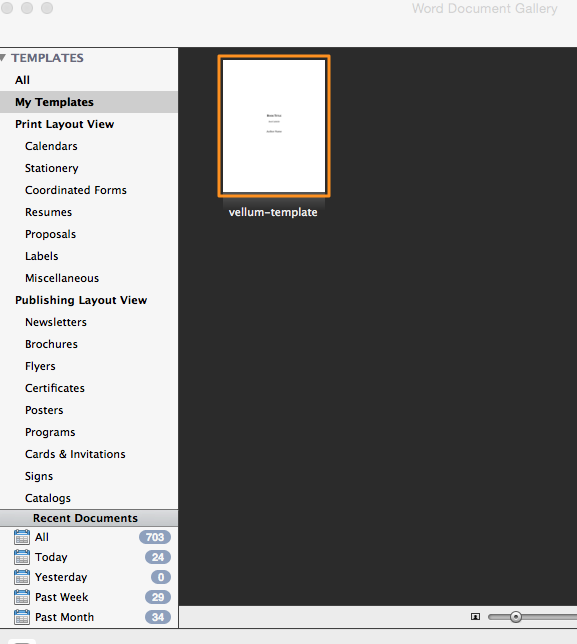Image resolution: width=577 pixels, height=644 pixels.
Task: Click the window minimize button
Action: tap(27, 8)
